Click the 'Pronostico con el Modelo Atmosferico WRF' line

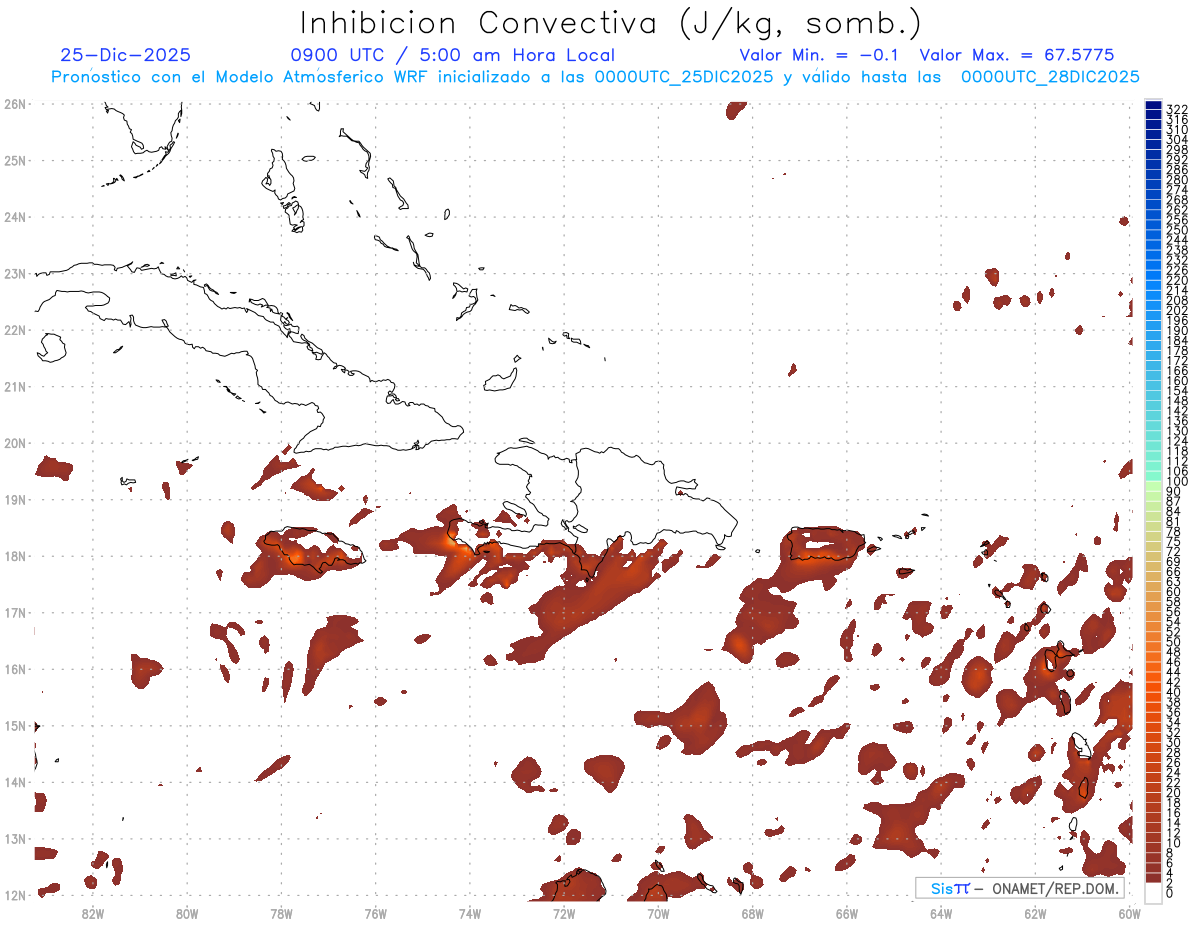pyautogui.click(x=595, y=77)
